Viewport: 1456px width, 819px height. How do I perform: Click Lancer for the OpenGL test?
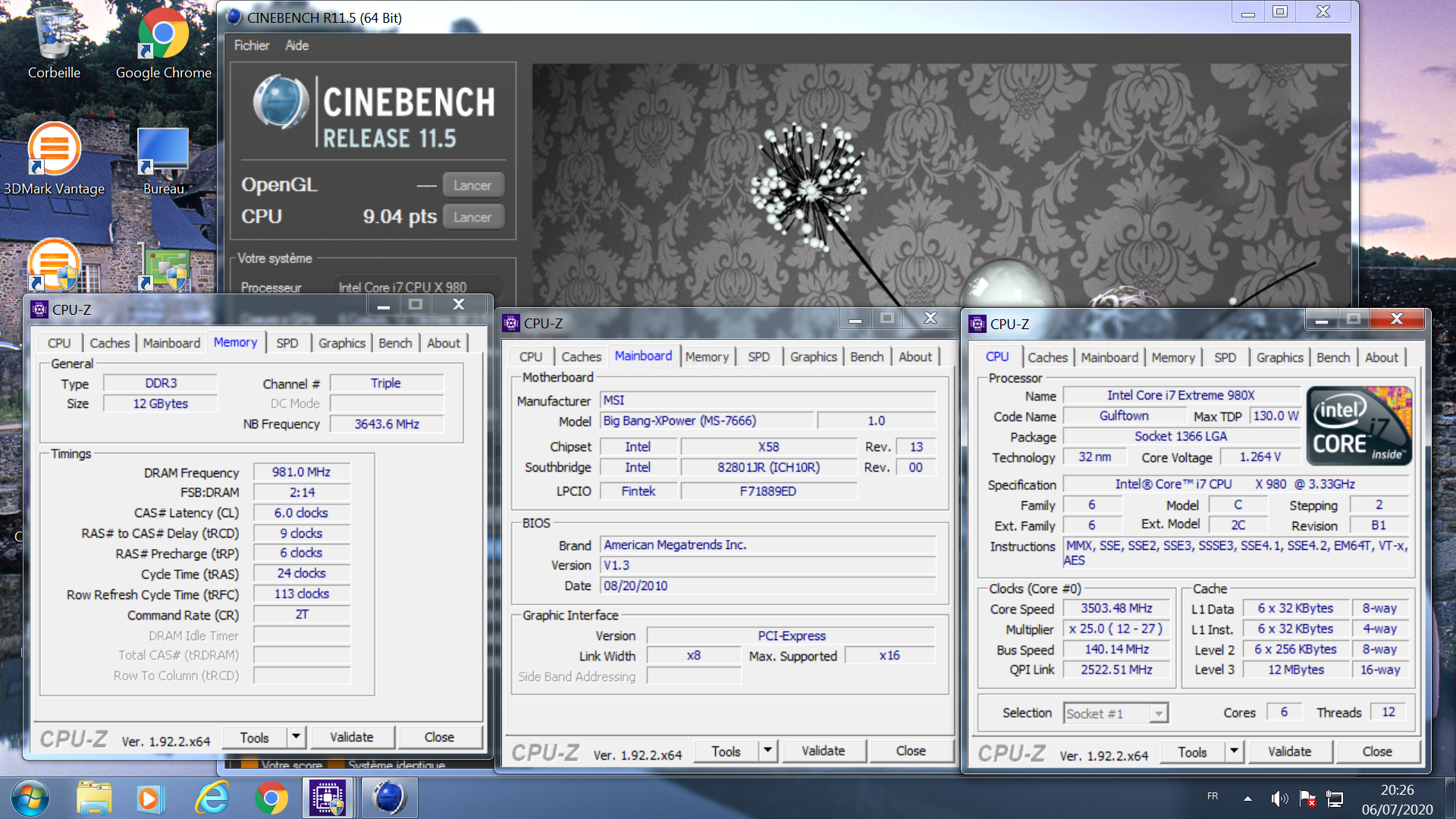472,185
